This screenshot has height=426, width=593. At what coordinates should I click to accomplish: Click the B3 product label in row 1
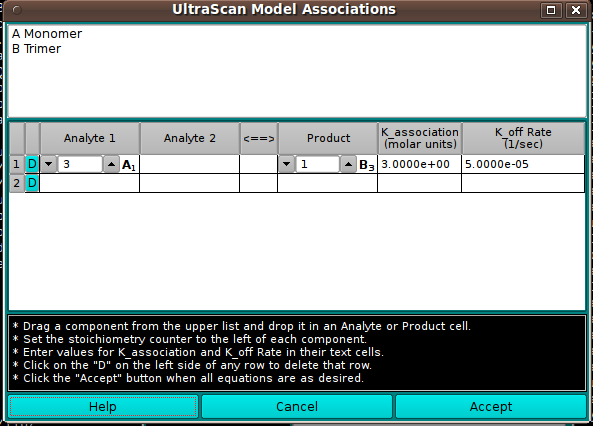[367, 165]
